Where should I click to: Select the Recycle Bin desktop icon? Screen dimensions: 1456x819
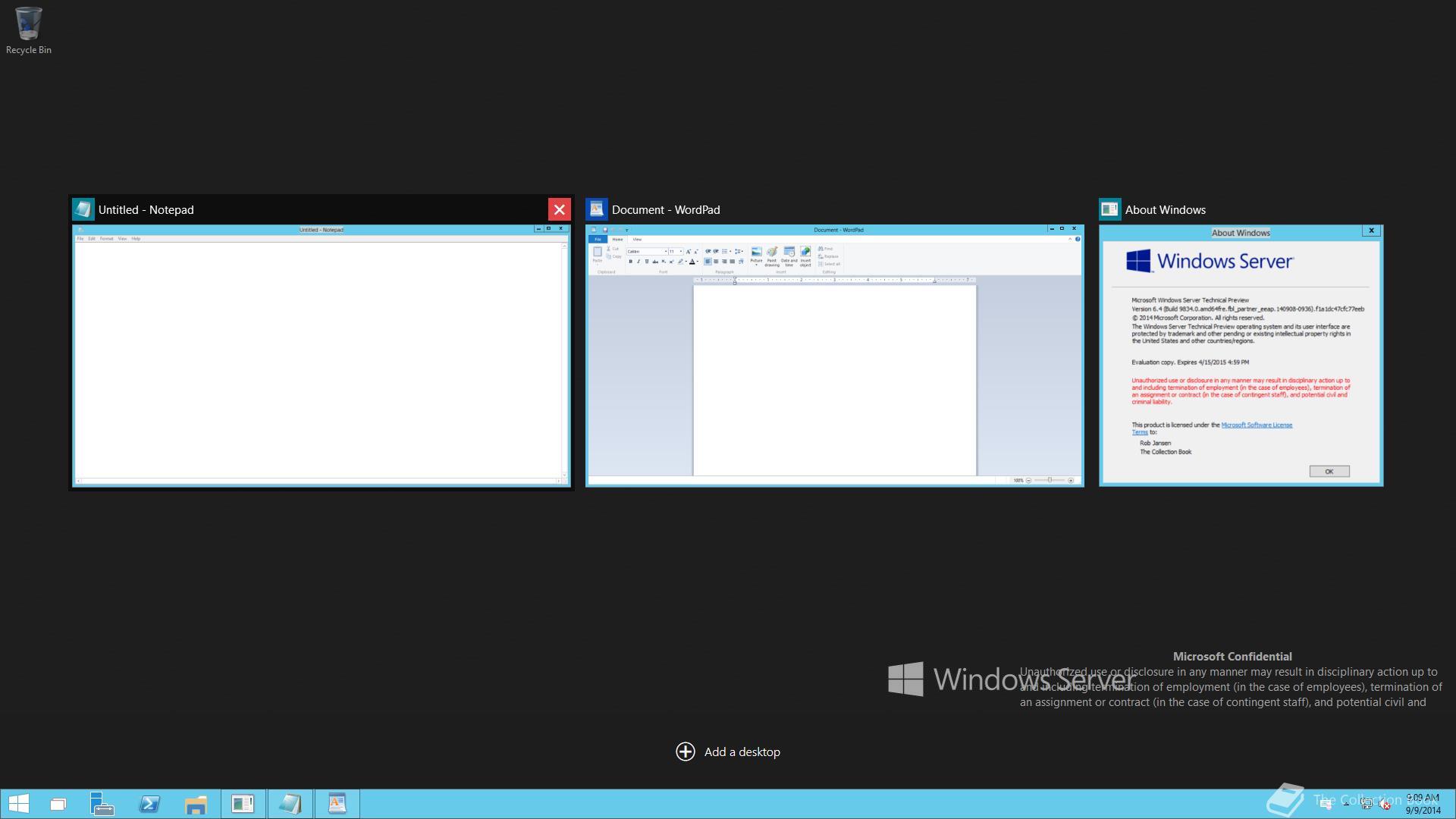click(29, 30)
